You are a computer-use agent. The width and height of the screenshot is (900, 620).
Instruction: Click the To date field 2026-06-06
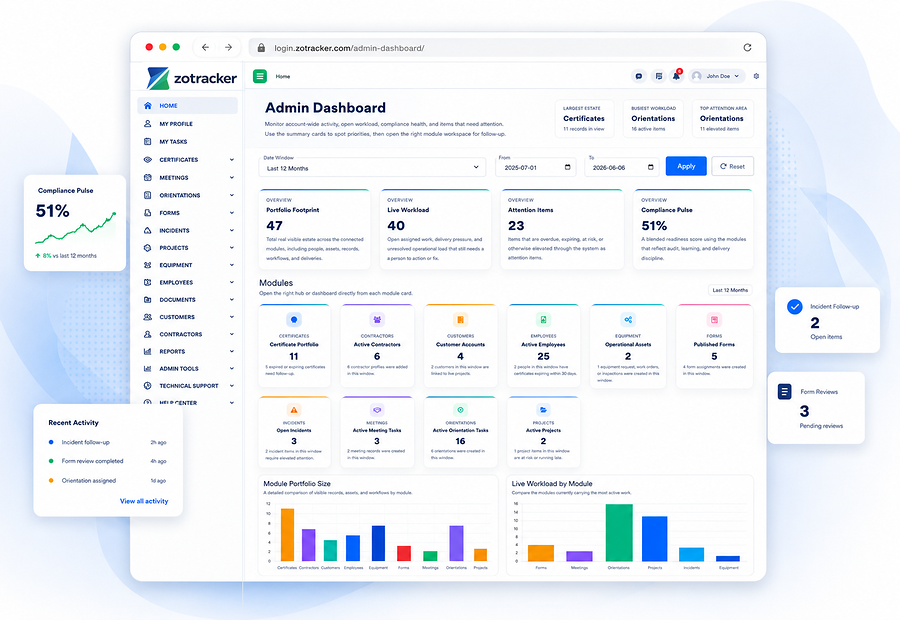[622, 168]
